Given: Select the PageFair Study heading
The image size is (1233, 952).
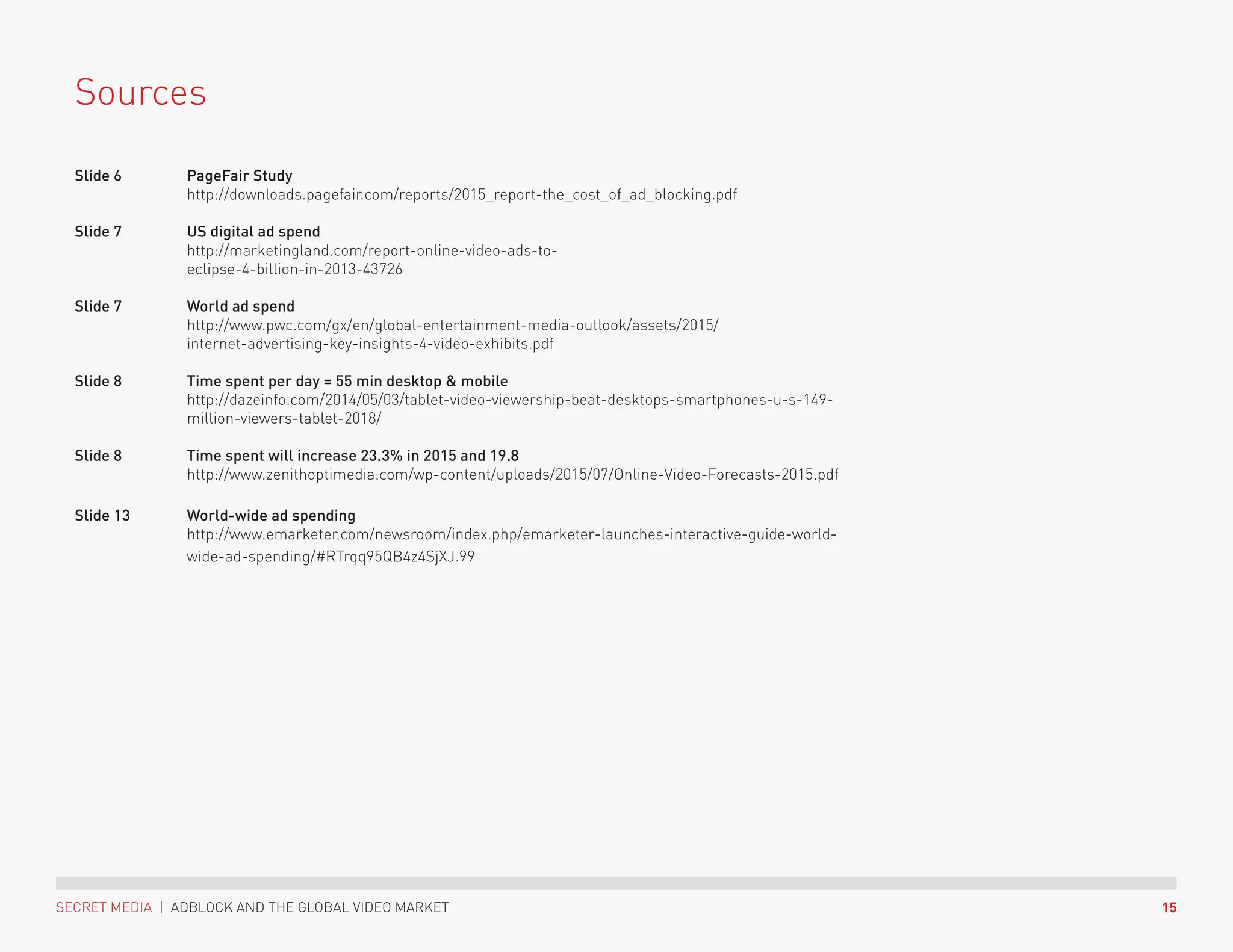Looking at the screenshot, I should [x=240, y=176].
